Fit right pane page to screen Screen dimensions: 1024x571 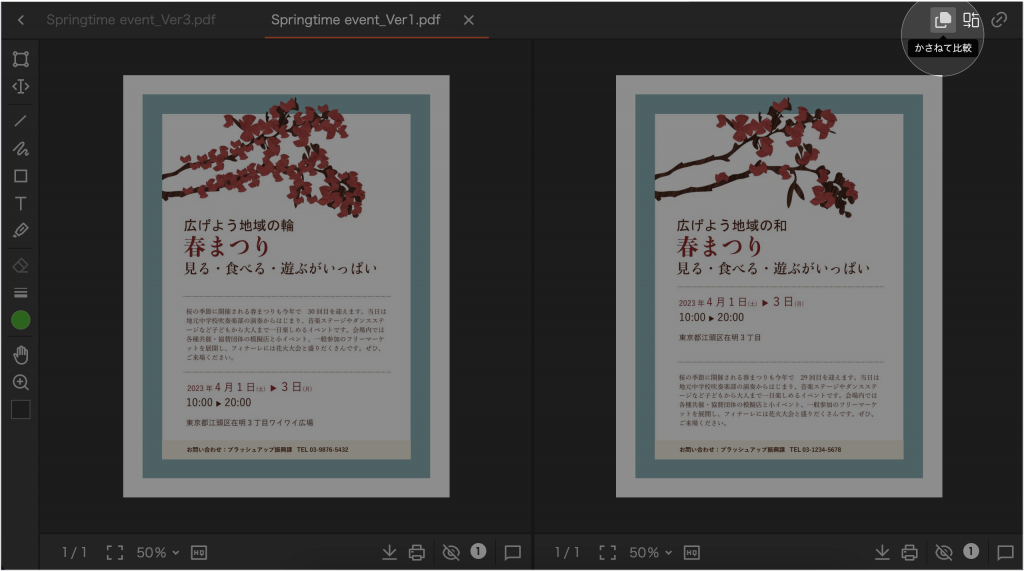[607, 553]
